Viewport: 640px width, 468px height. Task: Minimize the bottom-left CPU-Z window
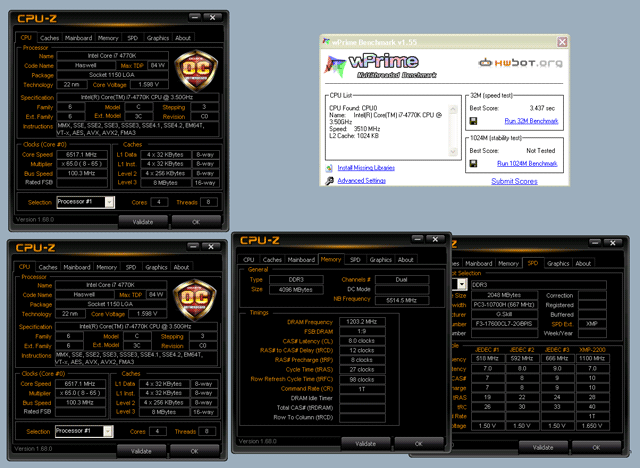pos(193,246)
